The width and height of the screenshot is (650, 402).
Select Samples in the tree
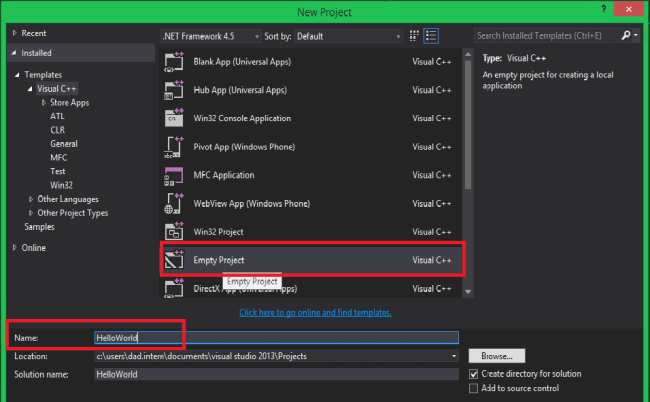(x=39, y=227)
